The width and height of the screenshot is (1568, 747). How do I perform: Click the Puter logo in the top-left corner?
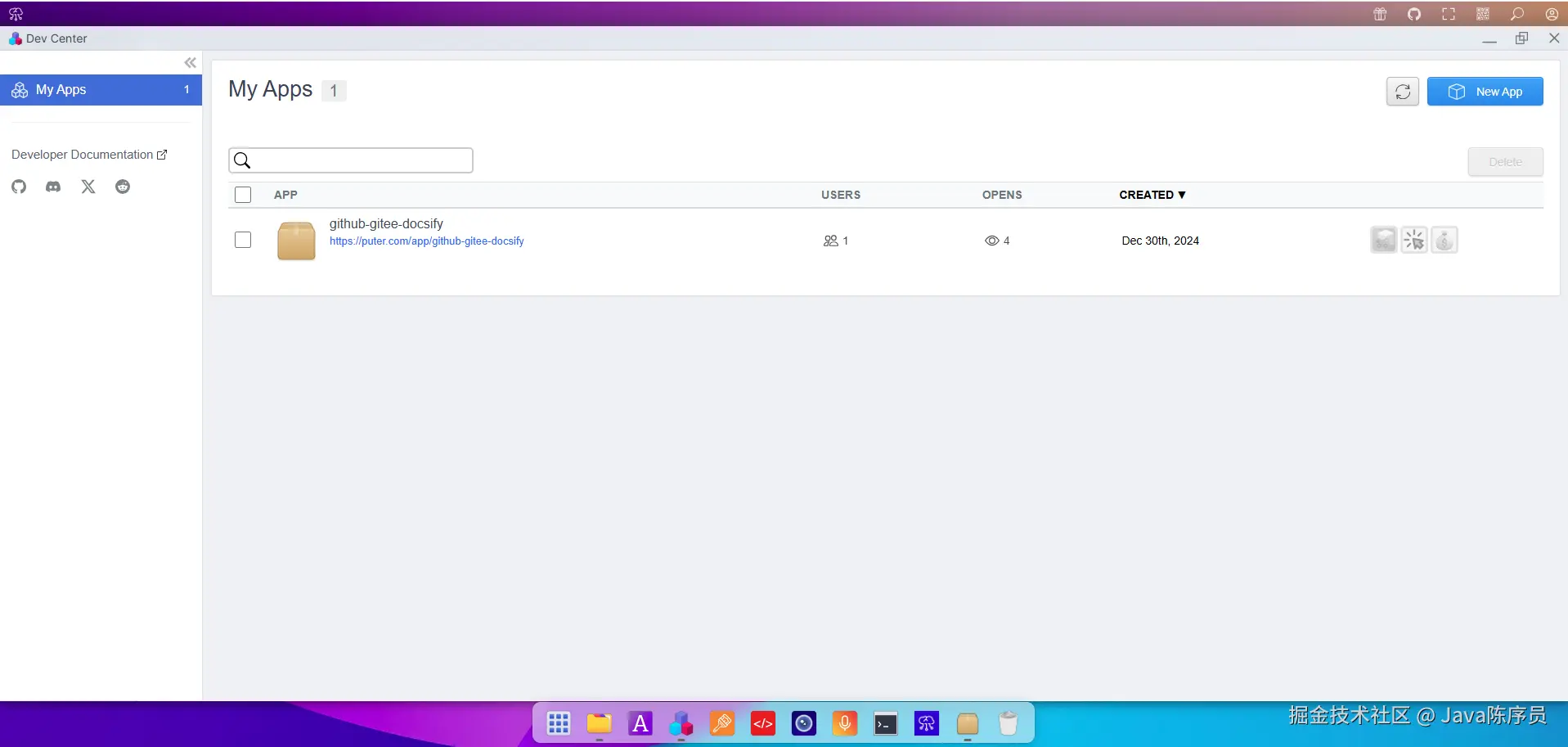[x=16, y=14]
